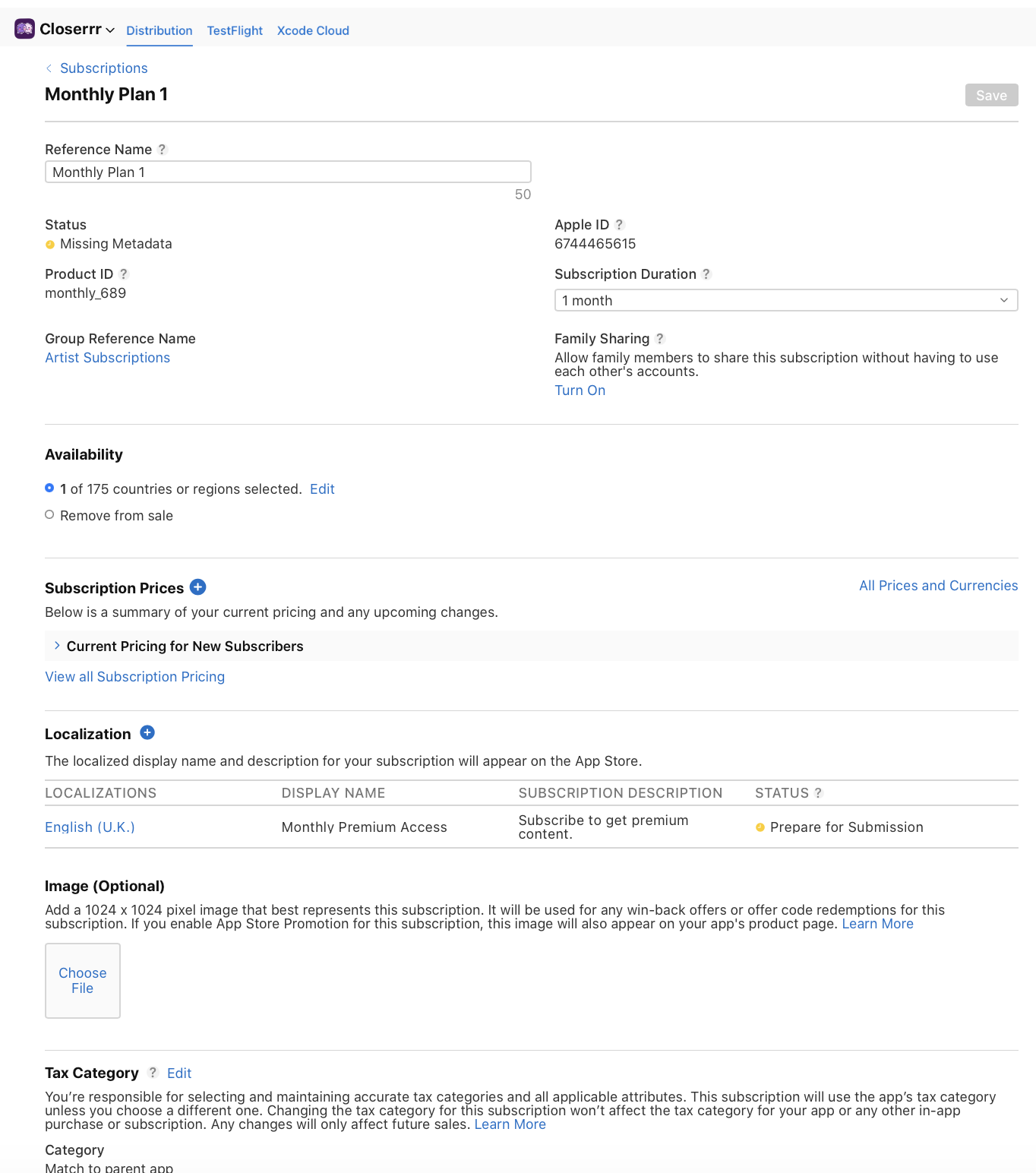This screenshot has width=1036, height=1173.
Task: Select countries or regions selected radio
Action: point(49,488)
